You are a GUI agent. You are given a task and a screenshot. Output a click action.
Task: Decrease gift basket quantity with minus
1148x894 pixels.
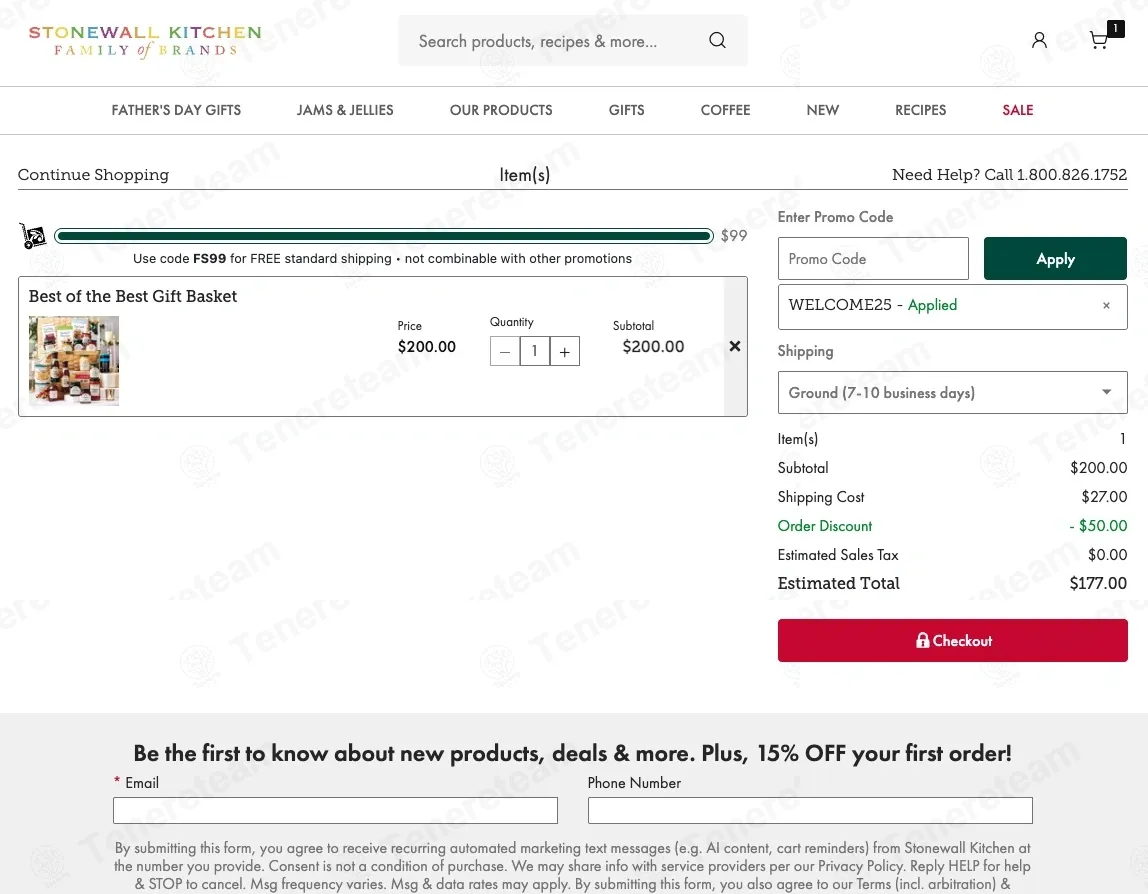click(x=504, y=351)
